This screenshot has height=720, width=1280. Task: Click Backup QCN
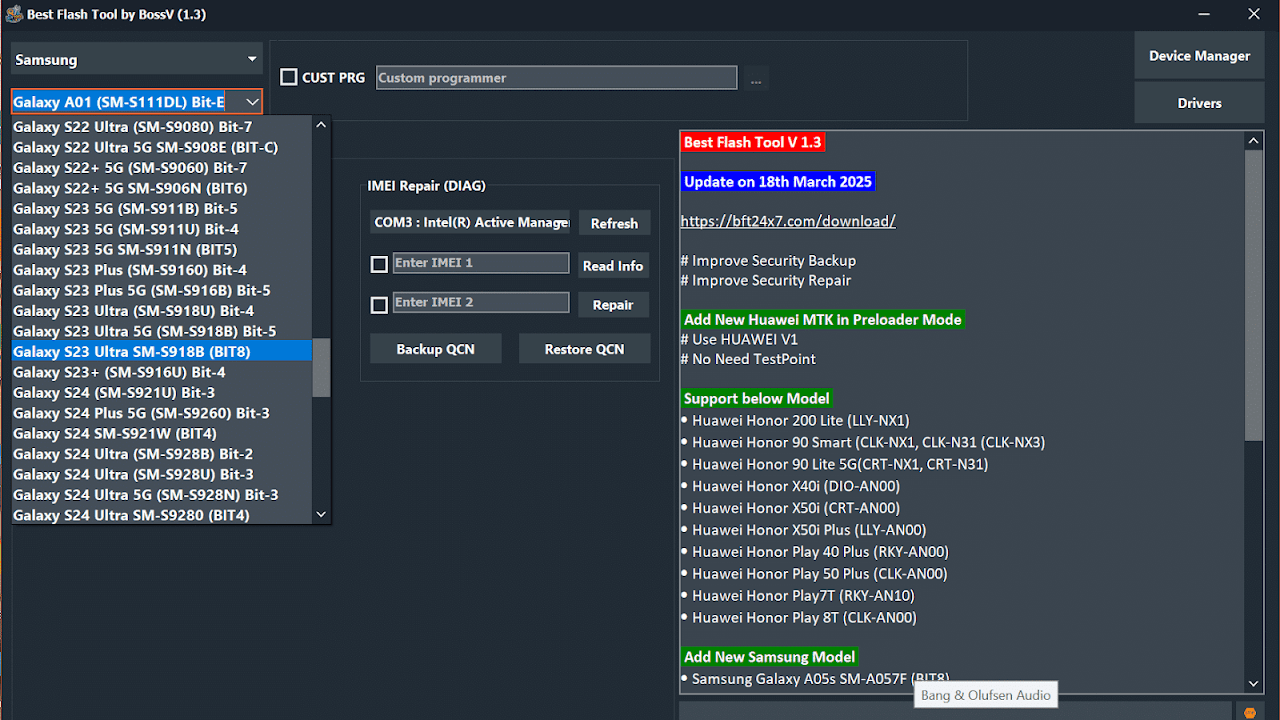[435, 349]
